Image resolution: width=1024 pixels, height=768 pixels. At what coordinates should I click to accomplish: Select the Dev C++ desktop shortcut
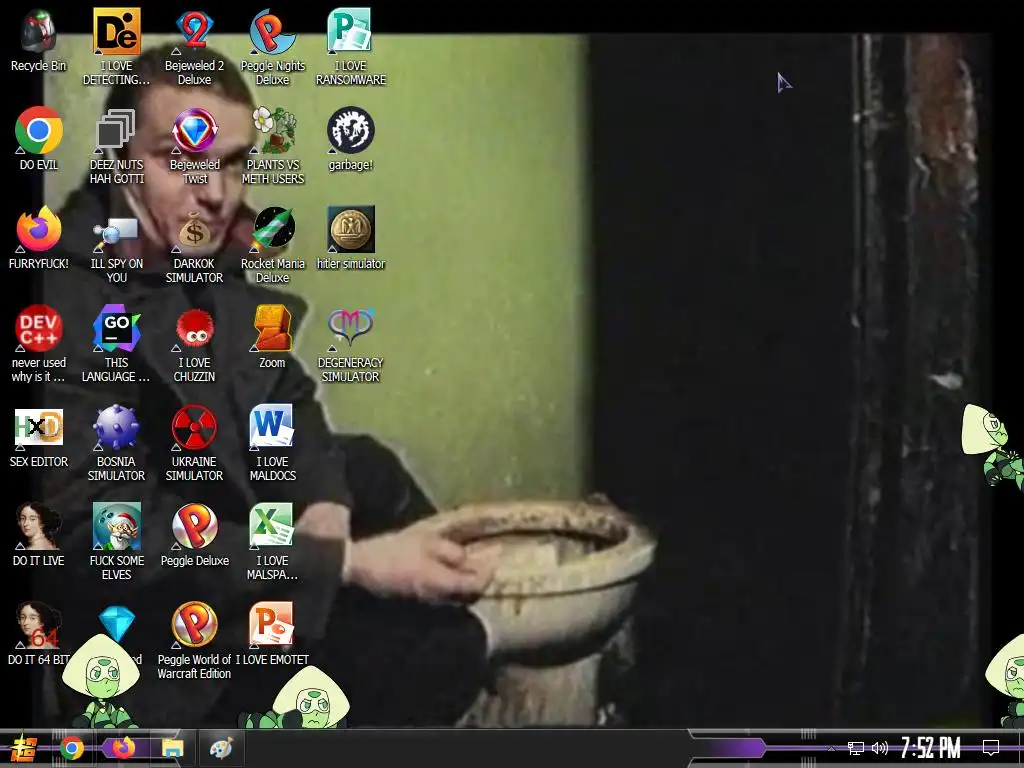pos(39,344)
